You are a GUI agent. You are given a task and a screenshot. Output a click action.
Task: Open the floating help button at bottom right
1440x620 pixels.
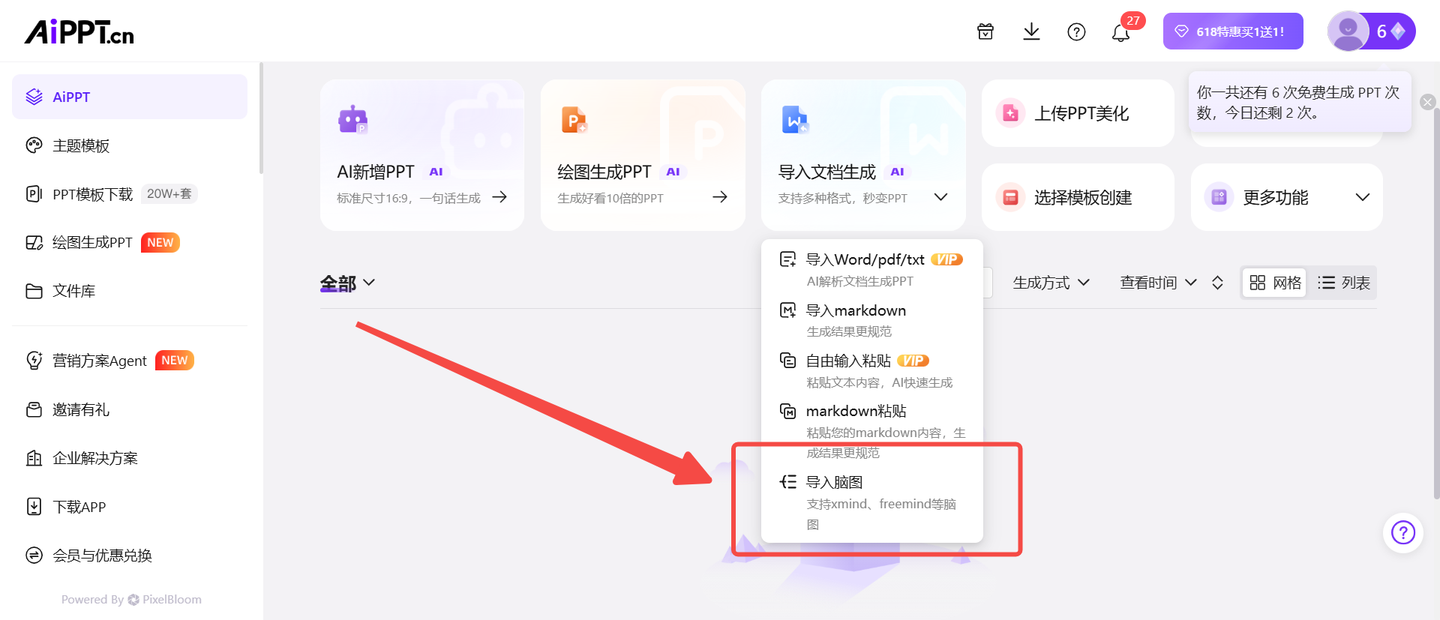[x=1403, y=532]
